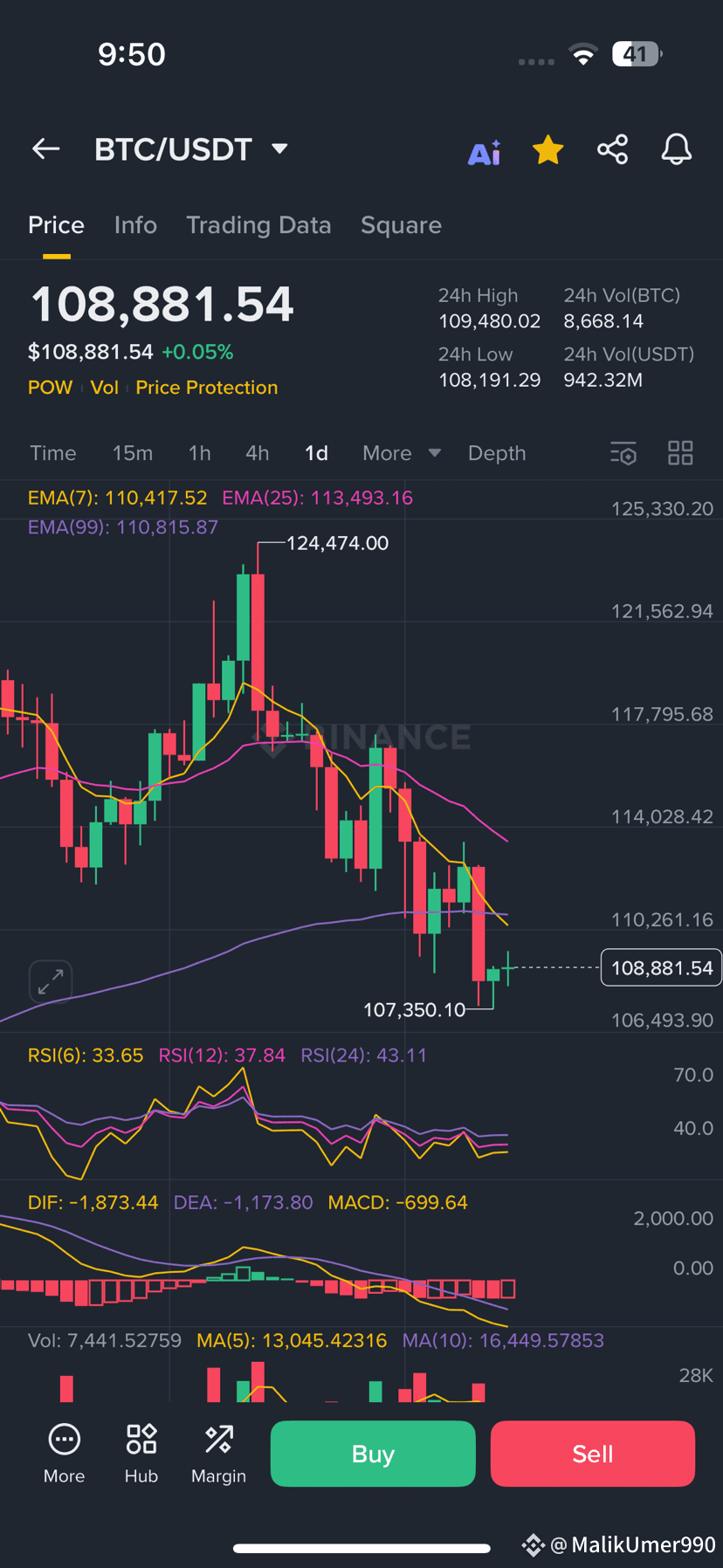The width and height of the screenshot is (723, 1568).
Task: Tap the EMA(7) indicator value
Action: (118, 498)
